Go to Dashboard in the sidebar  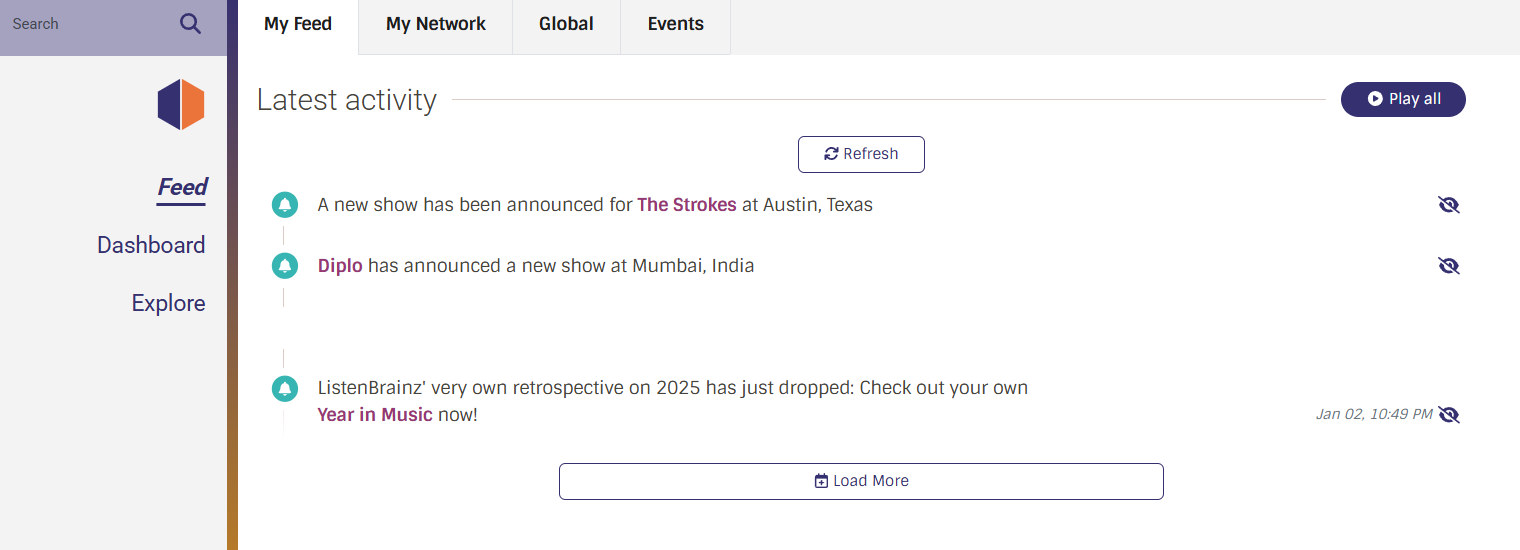(151, 245)
